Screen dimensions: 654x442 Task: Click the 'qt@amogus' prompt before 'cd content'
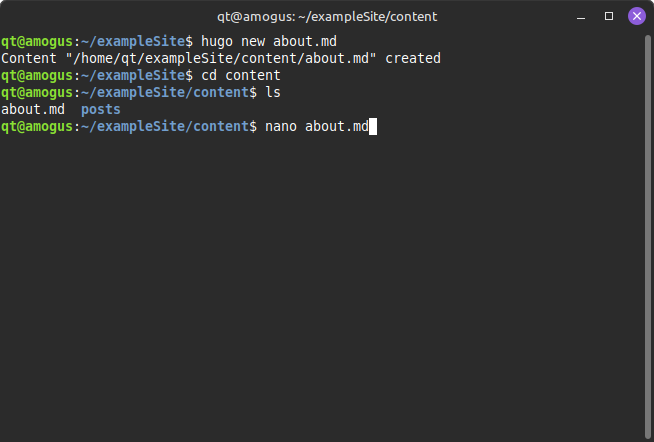[x=37, y=75]
